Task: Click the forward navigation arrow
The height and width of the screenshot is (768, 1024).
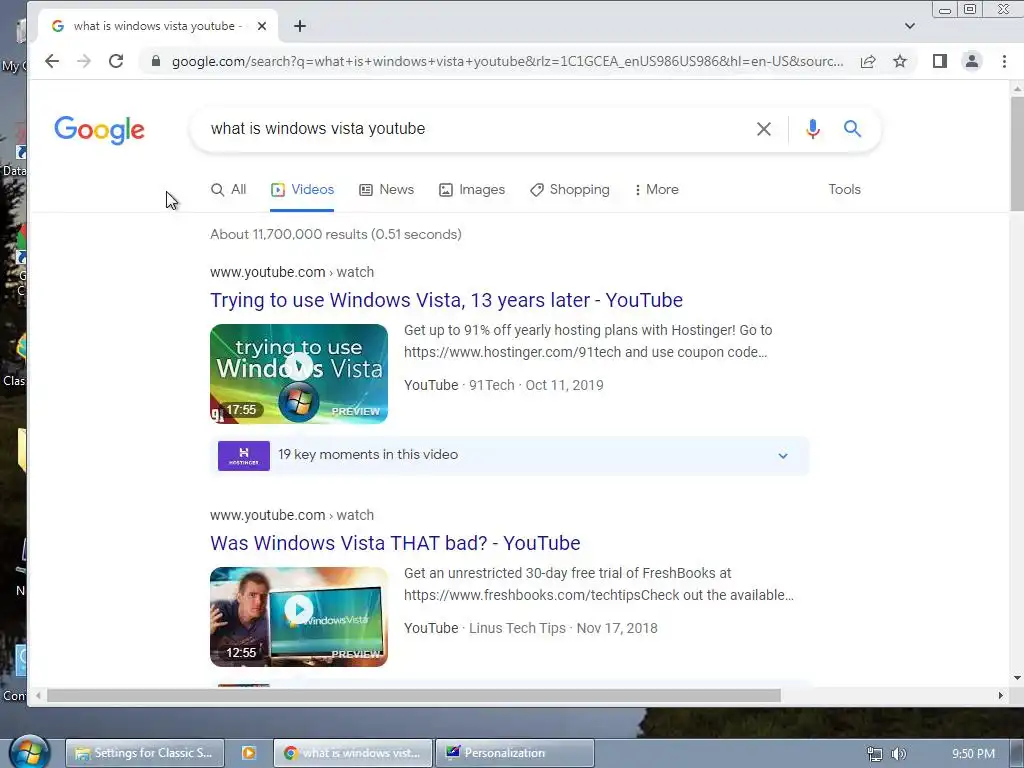Action: pos(84,61)
